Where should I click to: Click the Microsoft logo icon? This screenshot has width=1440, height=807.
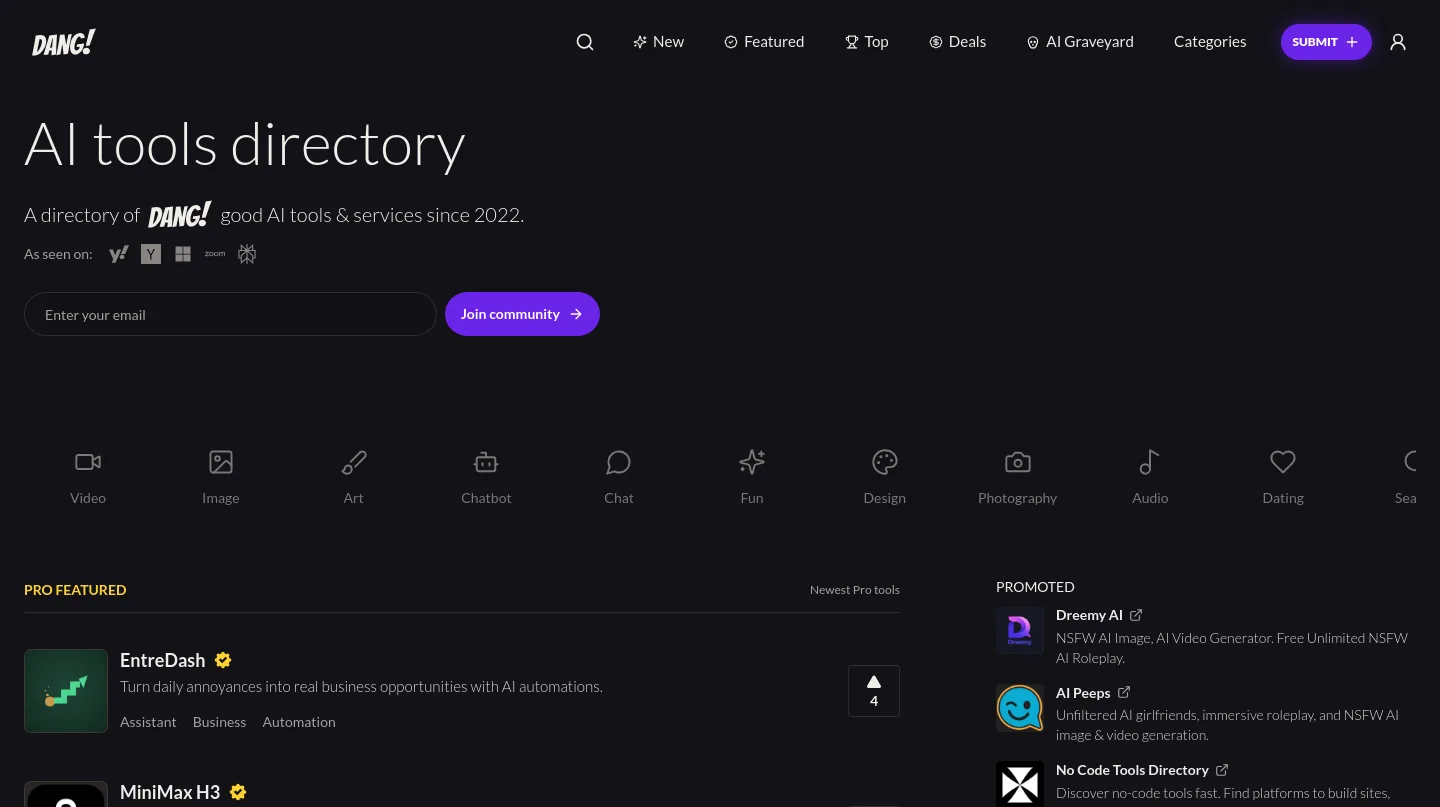183,254
